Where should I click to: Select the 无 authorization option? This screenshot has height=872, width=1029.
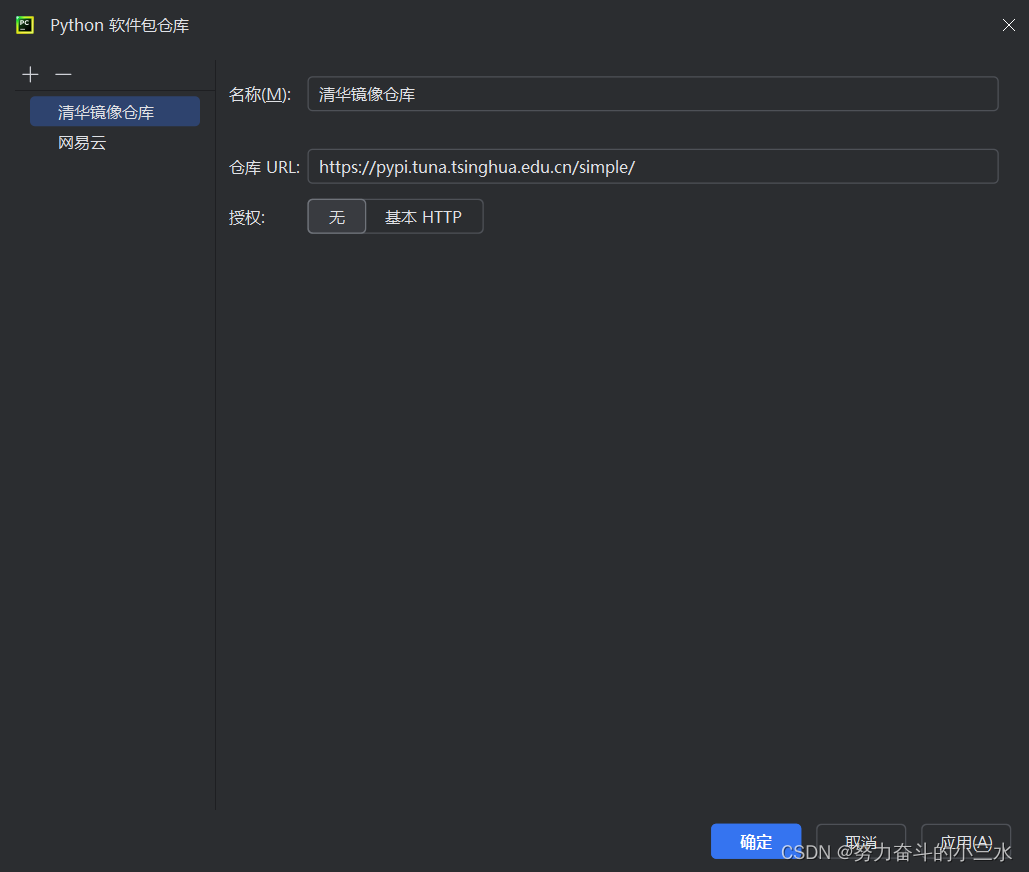[336, 216]
